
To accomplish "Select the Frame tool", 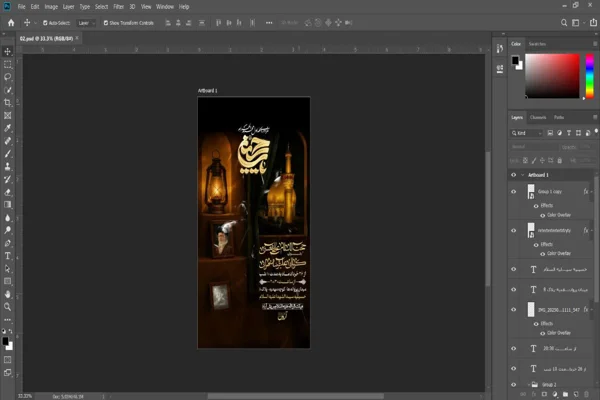I will 7,115.
